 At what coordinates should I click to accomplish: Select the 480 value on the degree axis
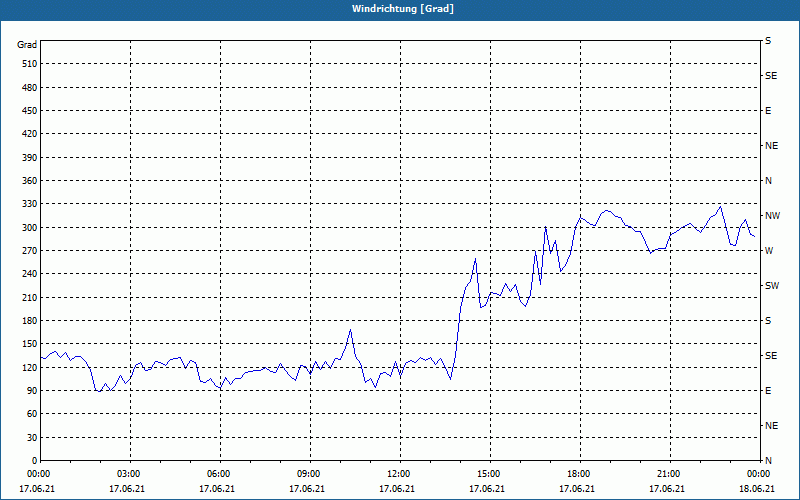(x=30, y=88)
